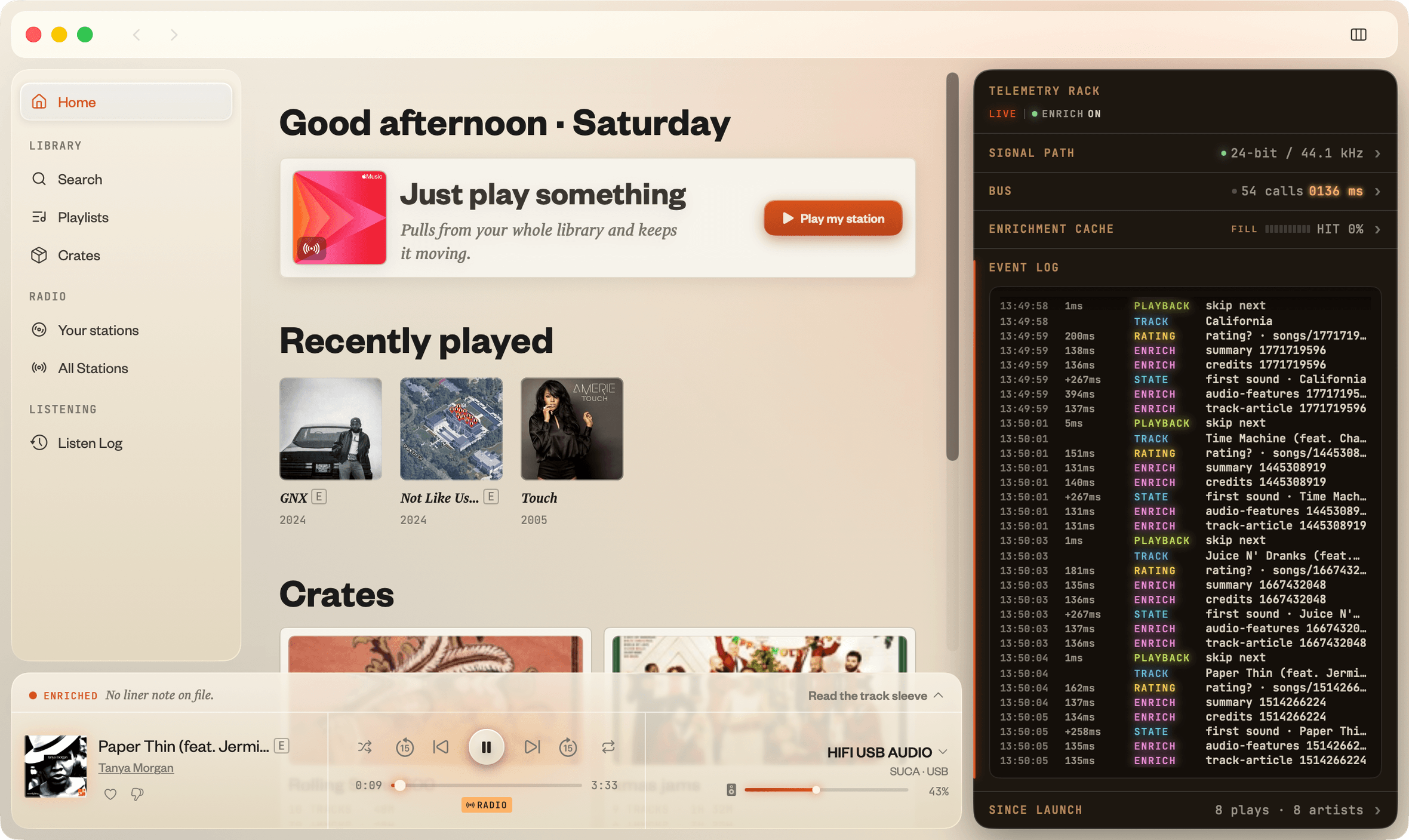1409x840 pixels.
Task: Click the navigate forward arrow
Action: [x=174, y=35]
